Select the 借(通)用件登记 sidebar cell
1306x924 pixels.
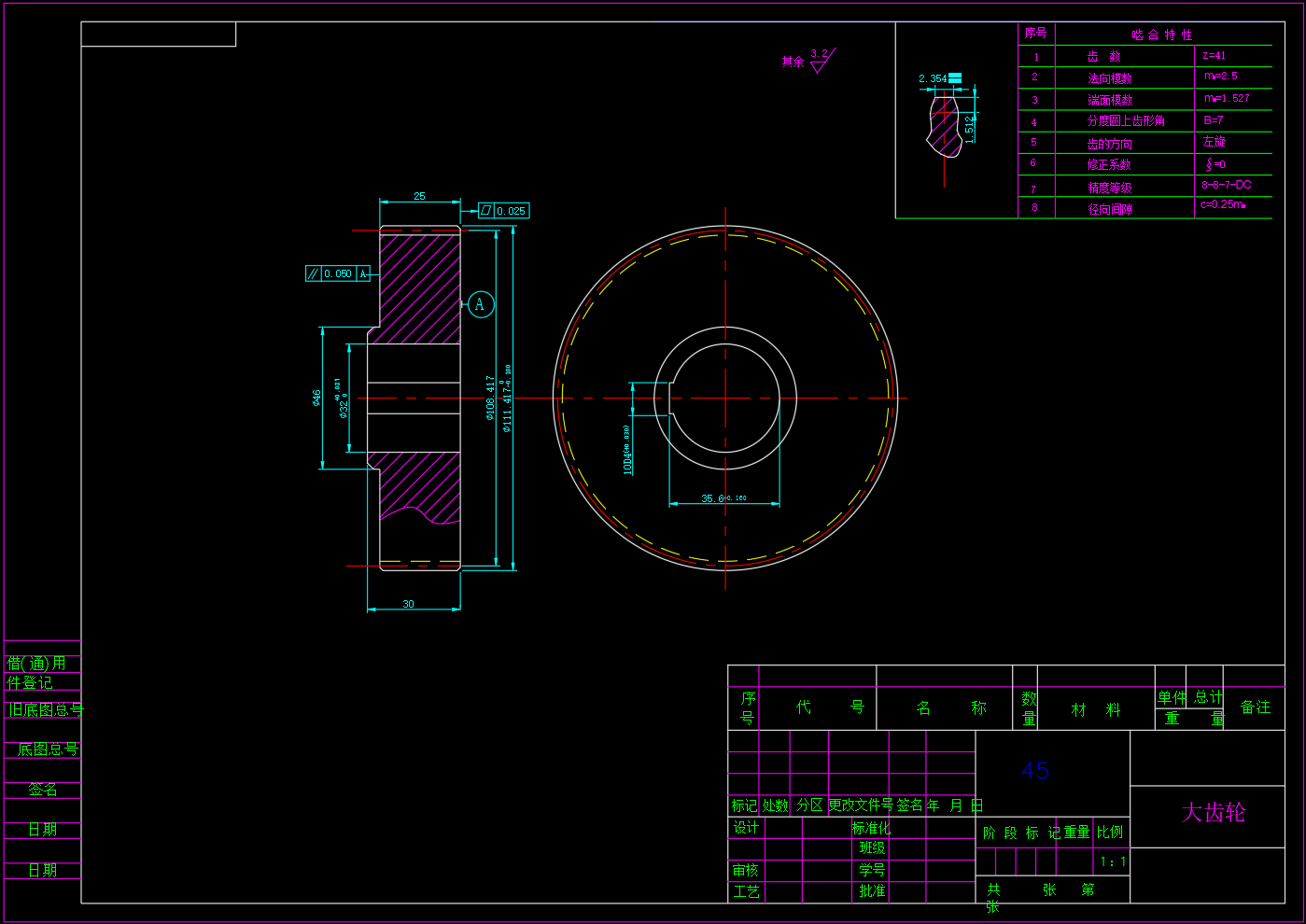click(37, 673)
